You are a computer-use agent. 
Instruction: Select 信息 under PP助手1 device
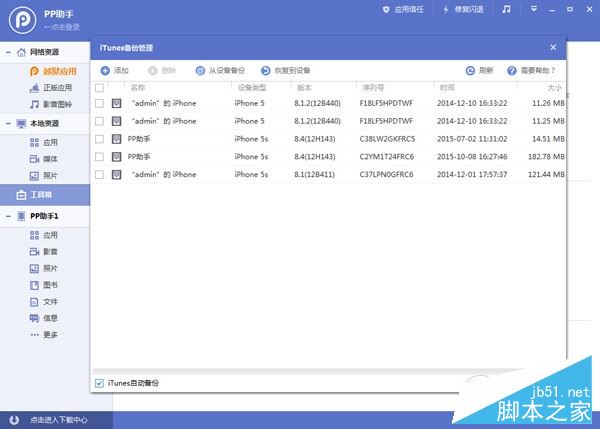click(x=44, y=318)
